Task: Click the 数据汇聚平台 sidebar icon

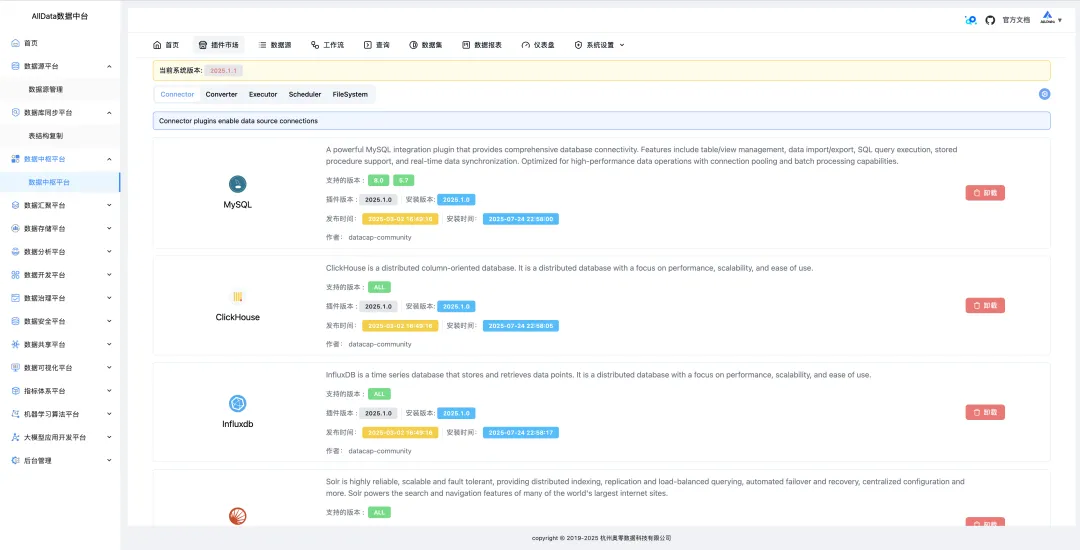Action: pyautogui.click(x=15, y=205)
